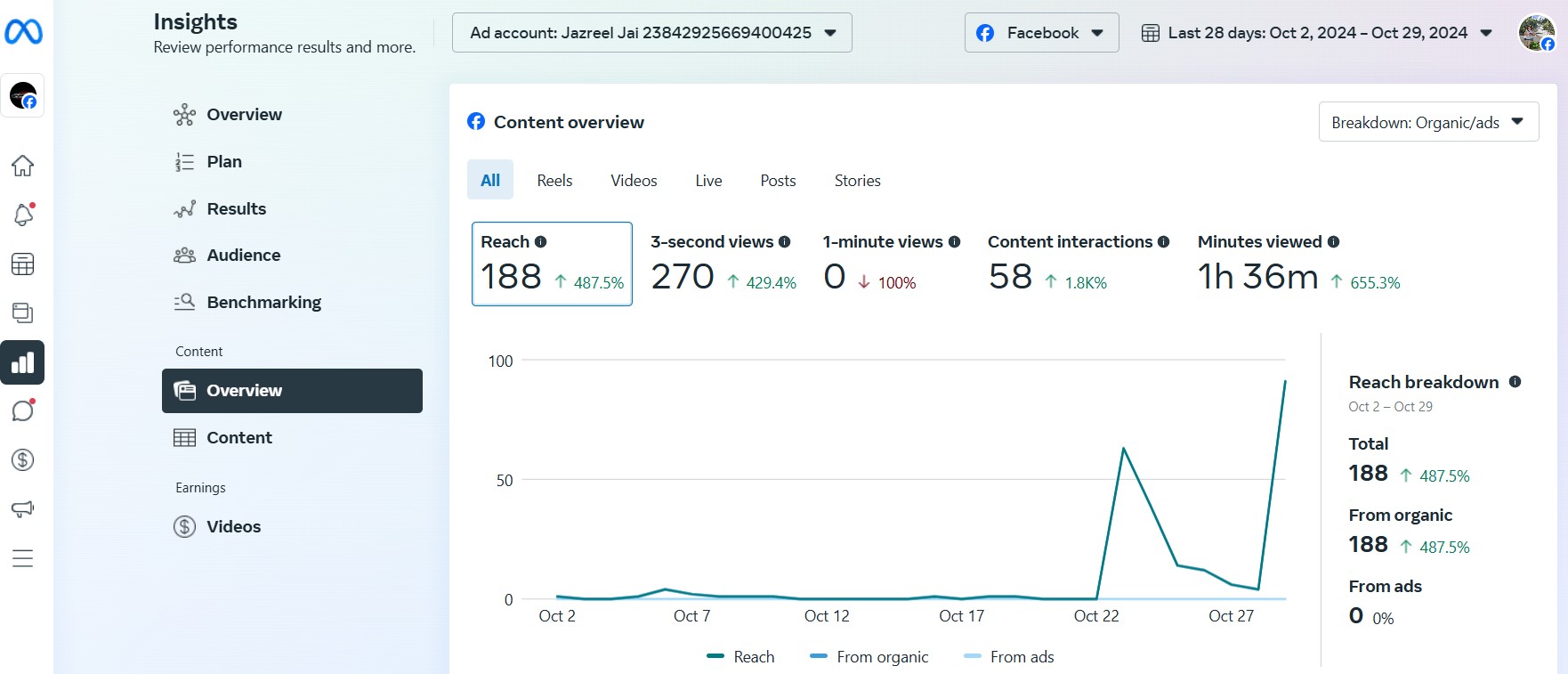Open the Home icon in left rail
Image resolution: width=1568 pixels, height=674 pixels.
[x=22, y=166]
